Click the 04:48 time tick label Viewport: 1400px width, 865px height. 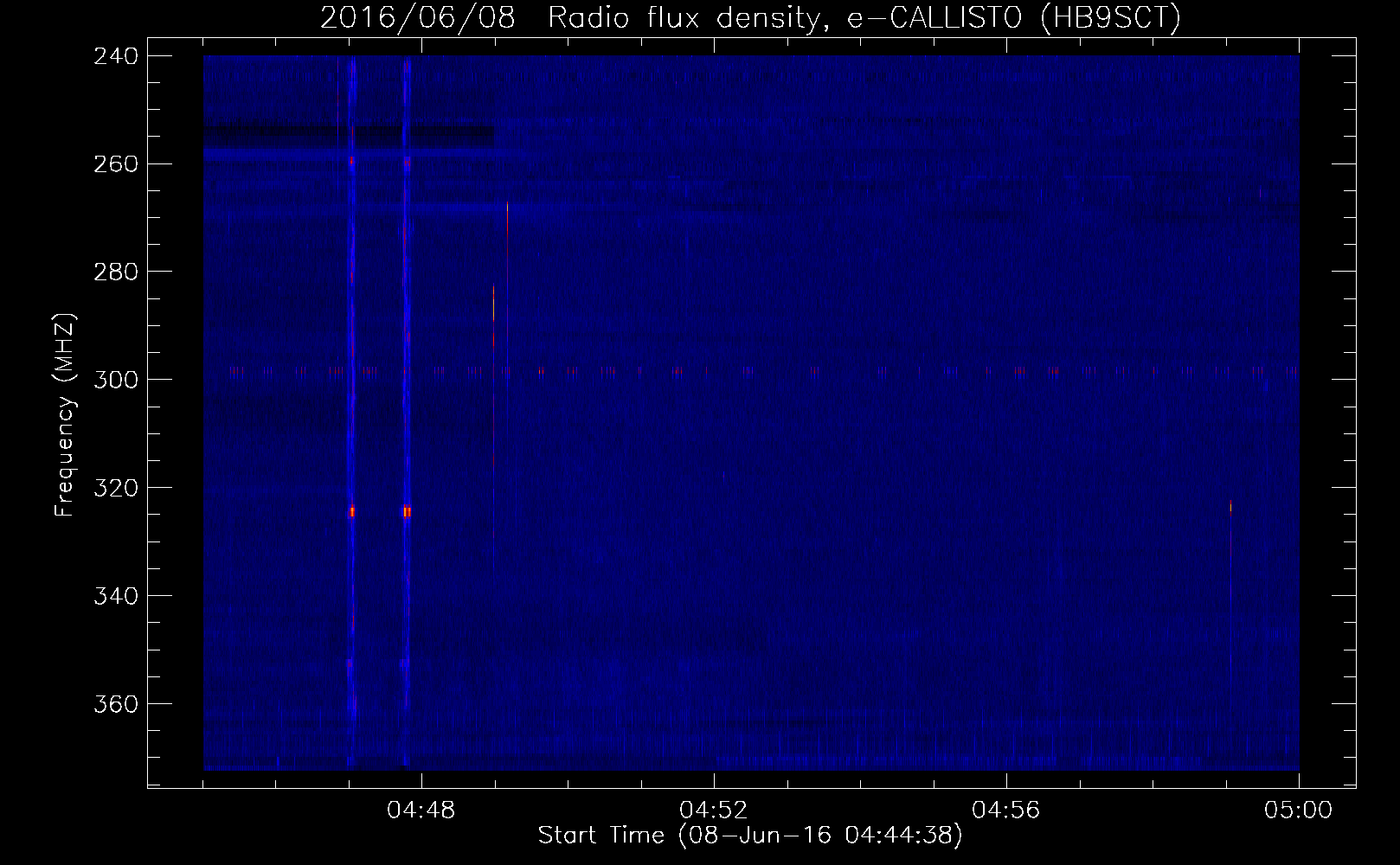(421, 811)
